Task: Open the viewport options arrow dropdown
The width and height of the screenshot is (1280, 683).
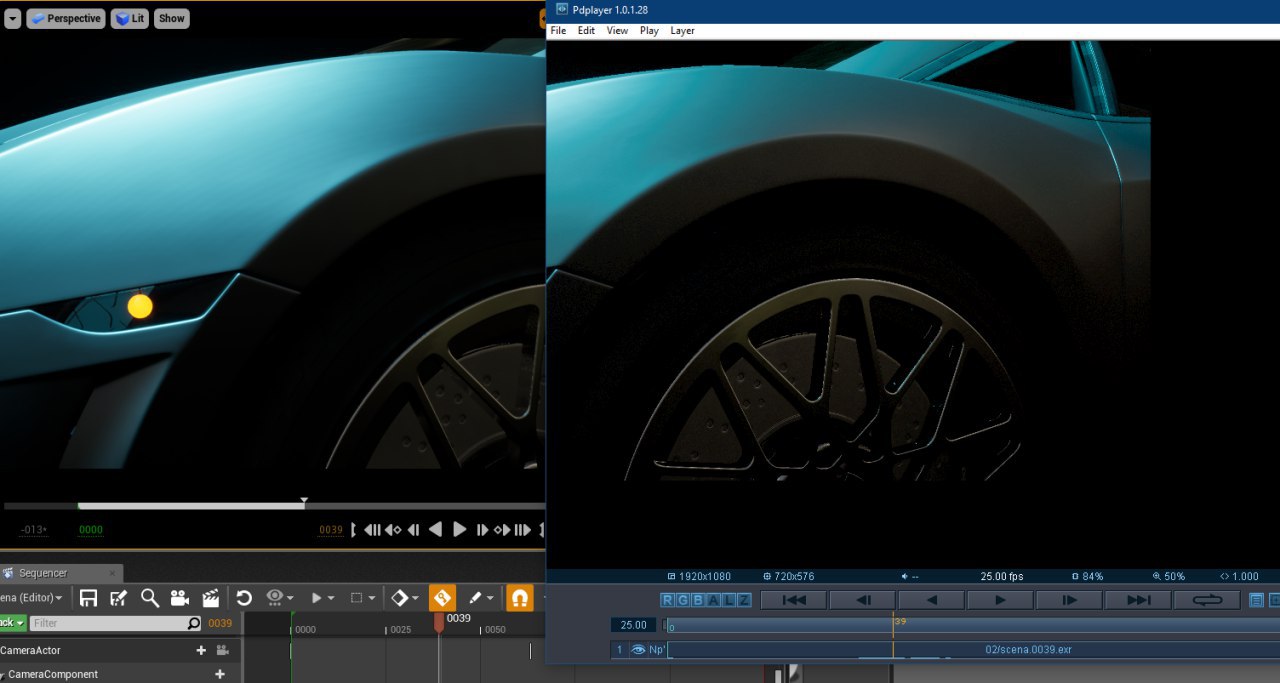Action: point(12,18)
